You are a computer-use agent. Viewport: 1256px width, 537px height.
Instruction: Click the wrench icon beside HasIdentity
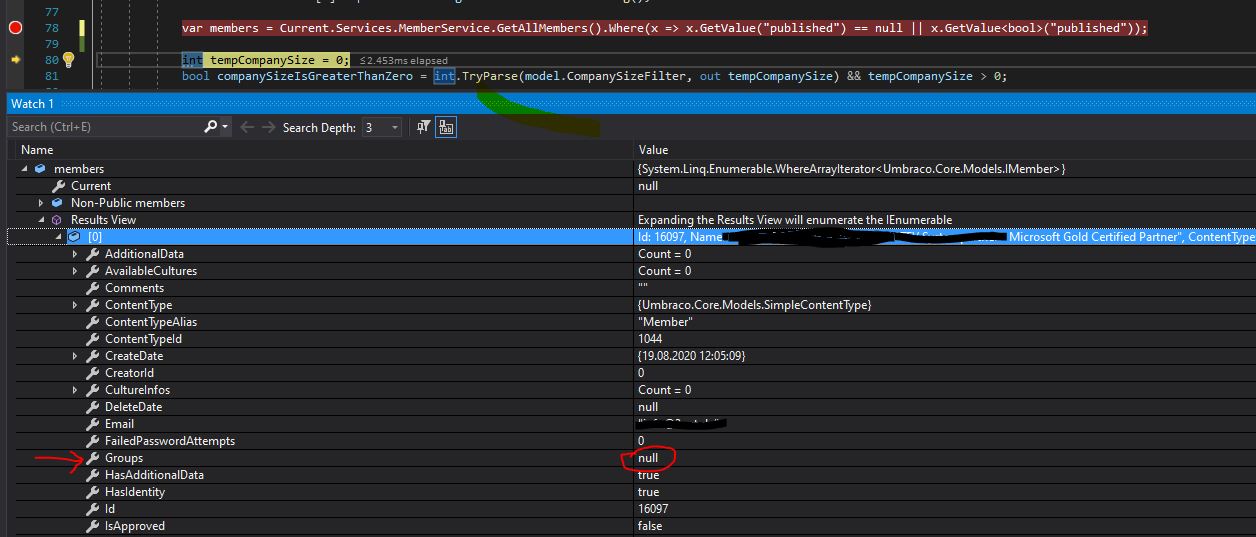92,492
